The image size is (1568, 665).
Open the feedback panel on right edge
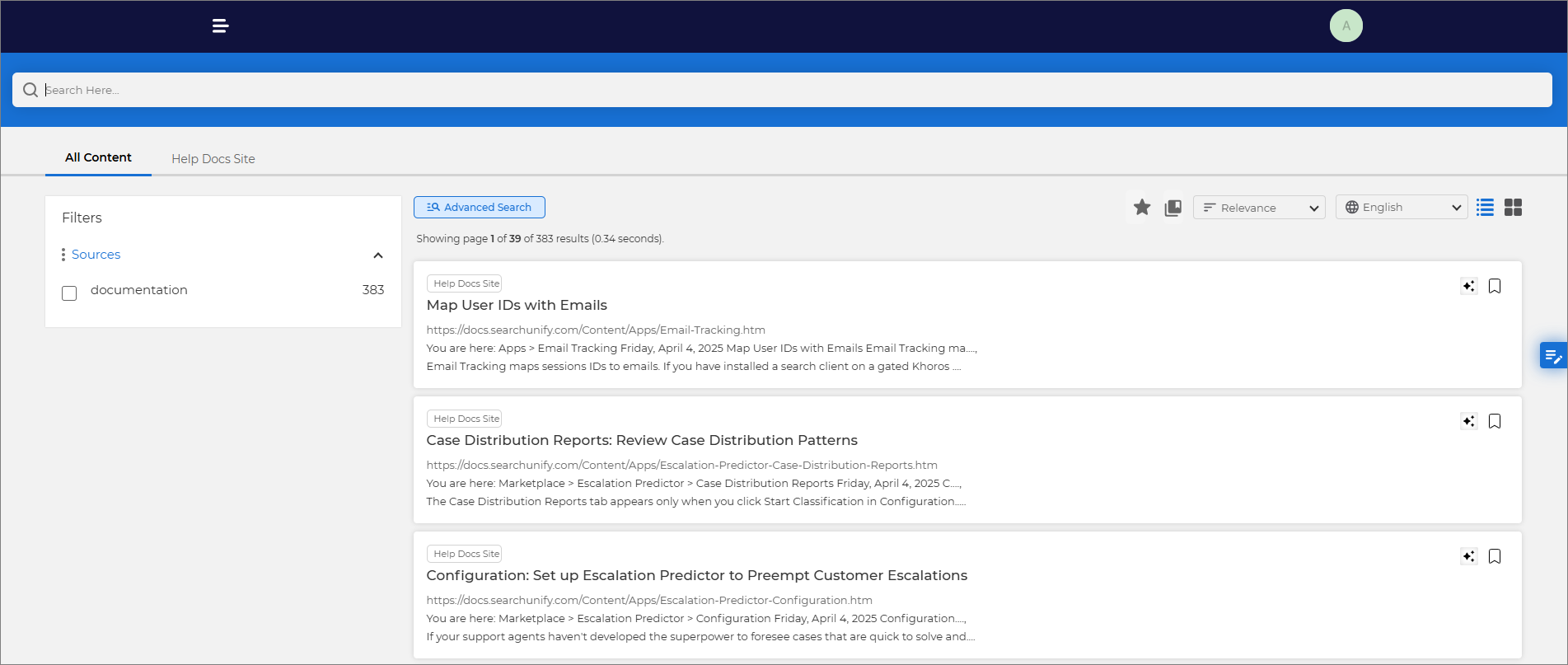(x=1552, y=355)
